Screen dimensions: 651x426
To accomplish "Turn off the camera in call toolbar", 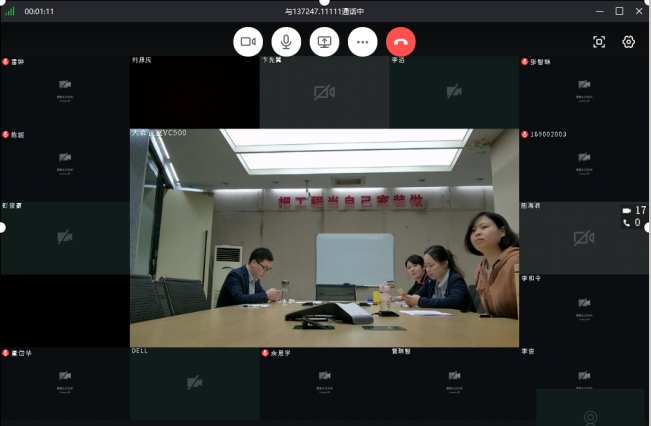I will 248,41.
